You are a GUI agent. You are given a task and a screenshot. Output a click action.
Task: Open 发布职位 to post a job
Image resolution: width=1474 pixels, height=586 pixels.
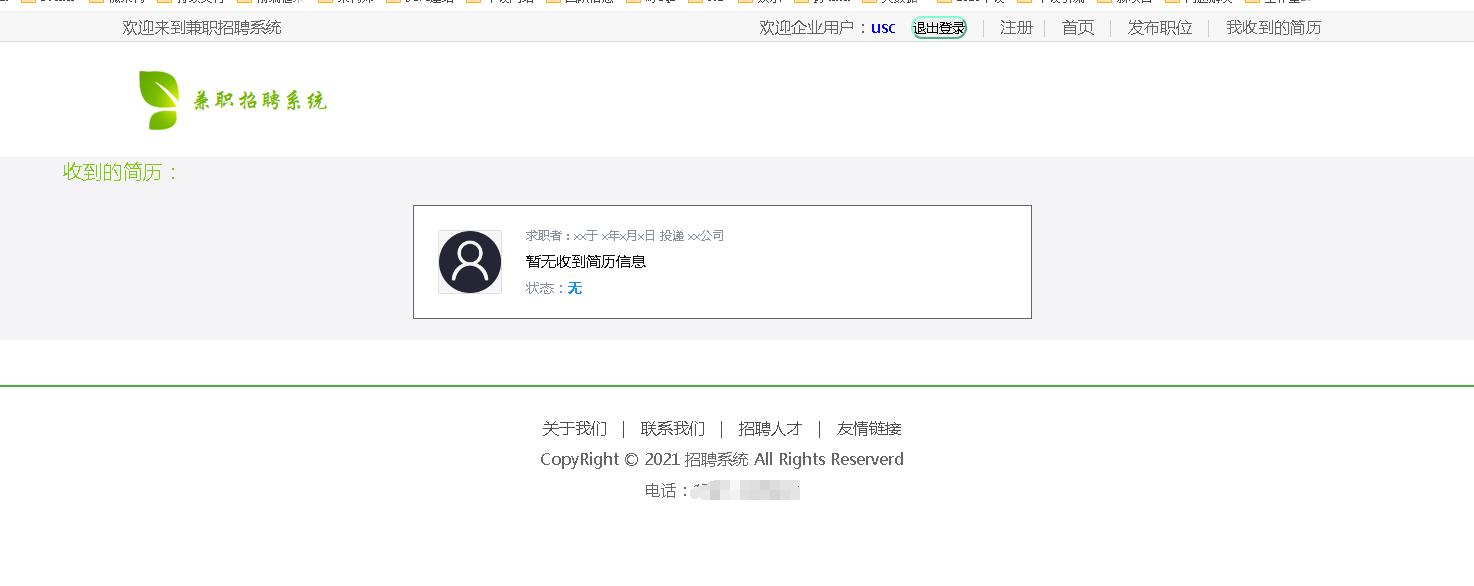click(x=1159, y=28)
